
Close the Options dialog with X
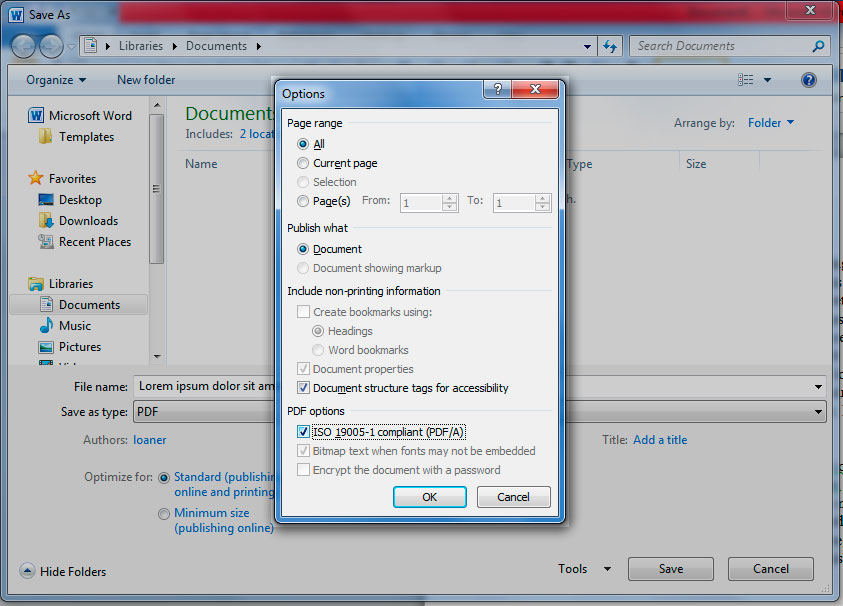click(535, 89)
